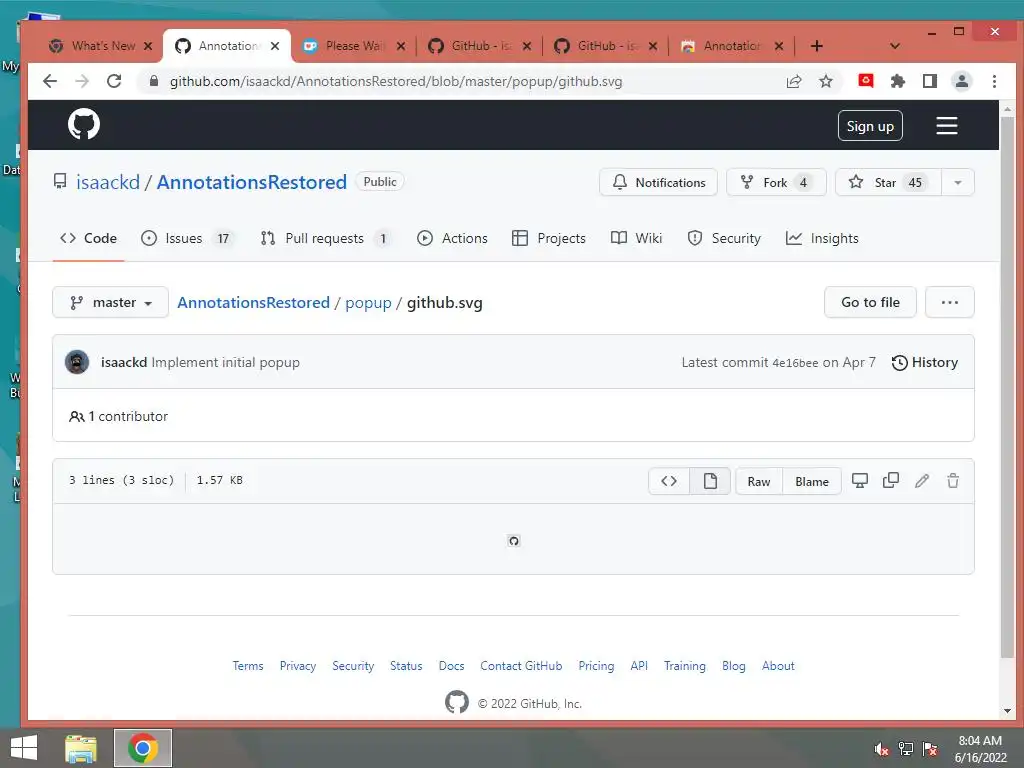Open Chrome three-dot menu
Viewport: 1024px width, 768px height.
click(x=994, y=81)
